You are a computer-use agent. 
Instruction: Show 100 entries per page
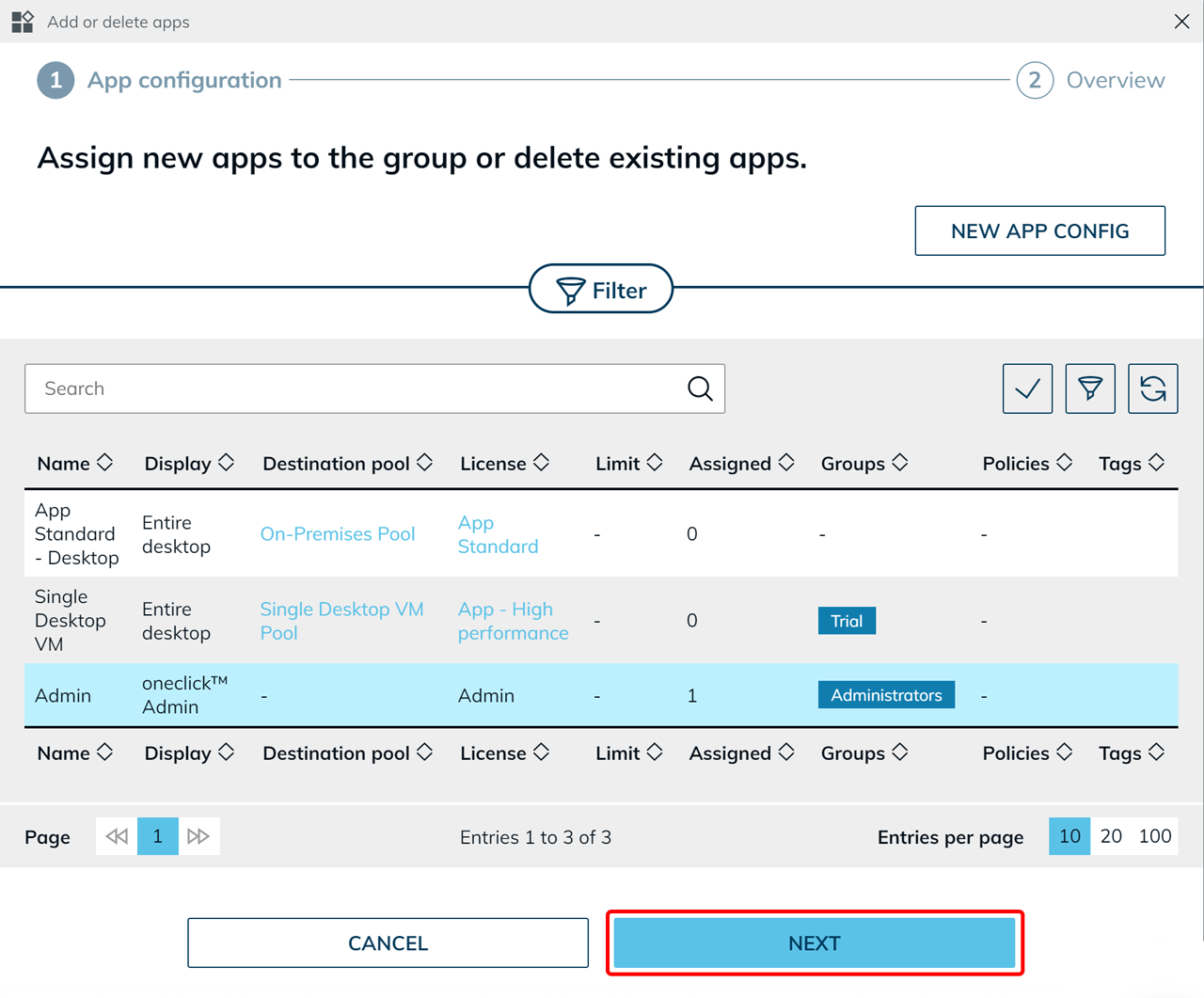[1155, 836]
